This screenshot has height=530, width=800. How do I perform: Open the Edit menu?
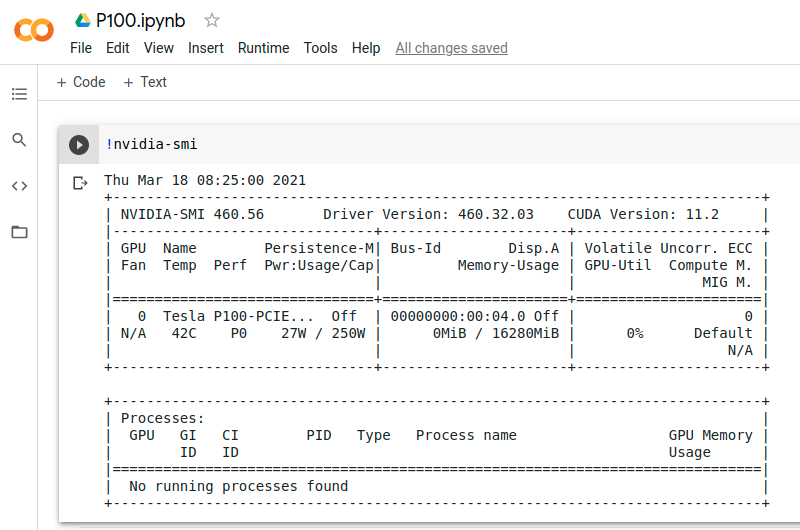(x=117, y=48)
